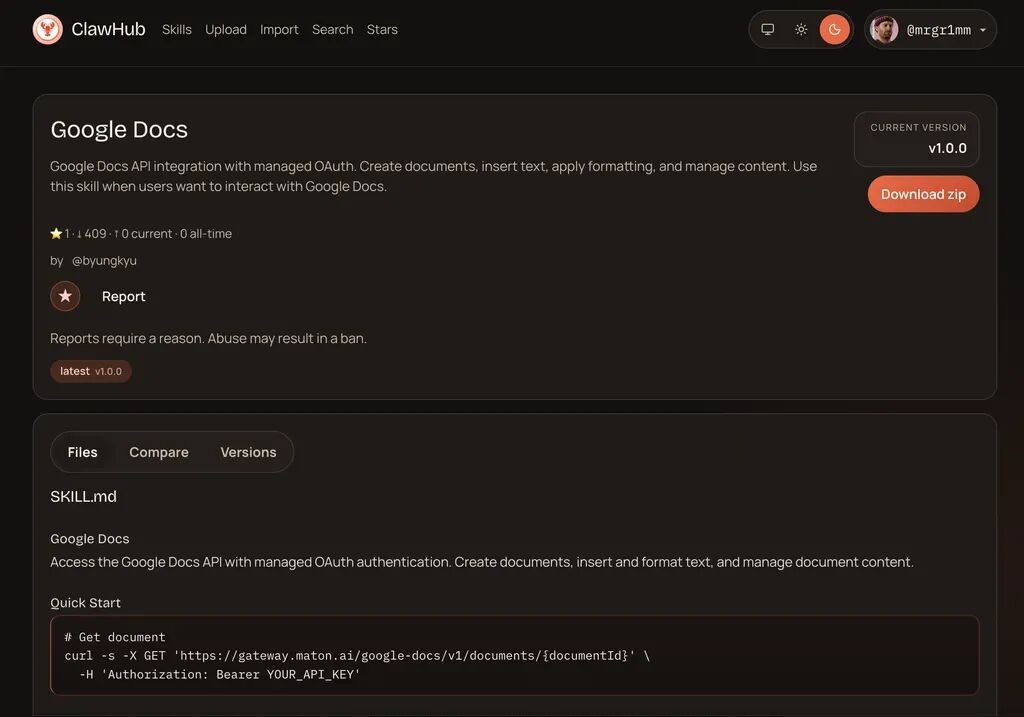Image resolution: width=1024 pixels, height=717 pixels.
Task: Click the '0 current' installs stat
Action: pyautogui.click(x=143, y=233)
